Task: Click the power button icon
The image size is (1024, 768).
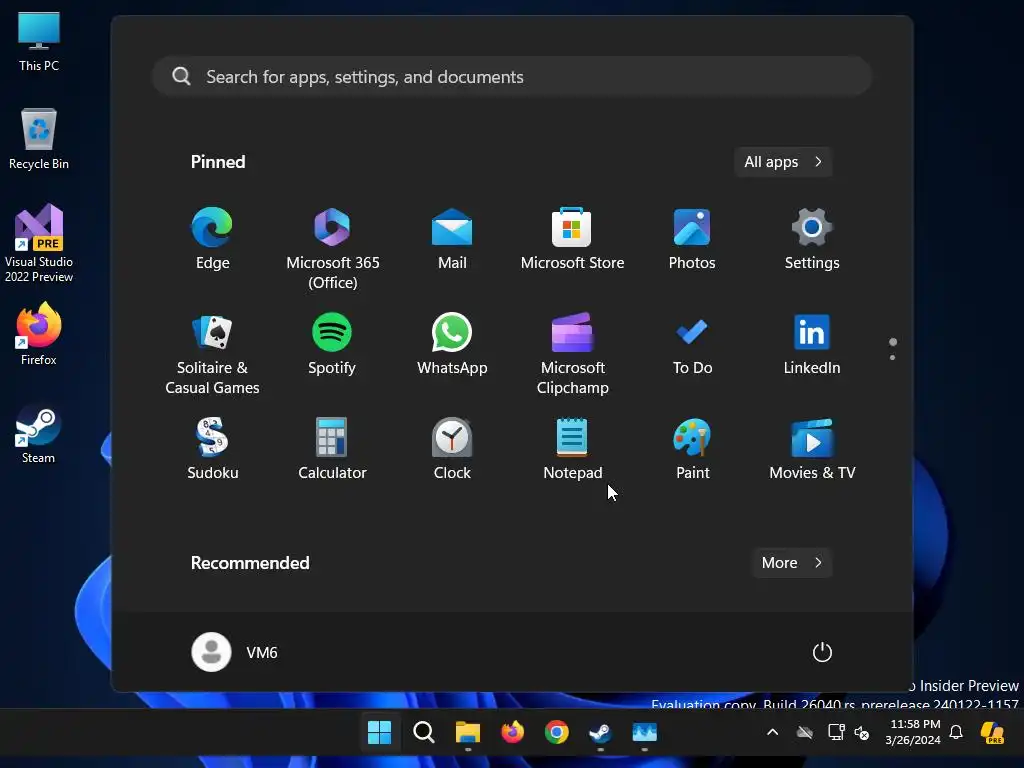Action: pos(822,652)
